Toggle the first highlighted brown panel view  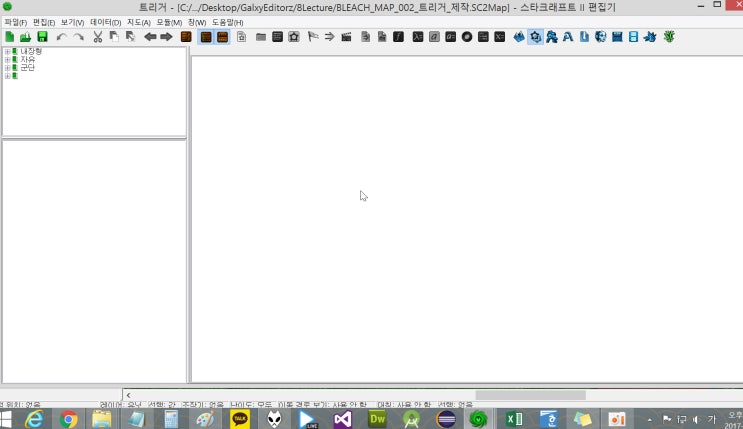tap(206, 37)
